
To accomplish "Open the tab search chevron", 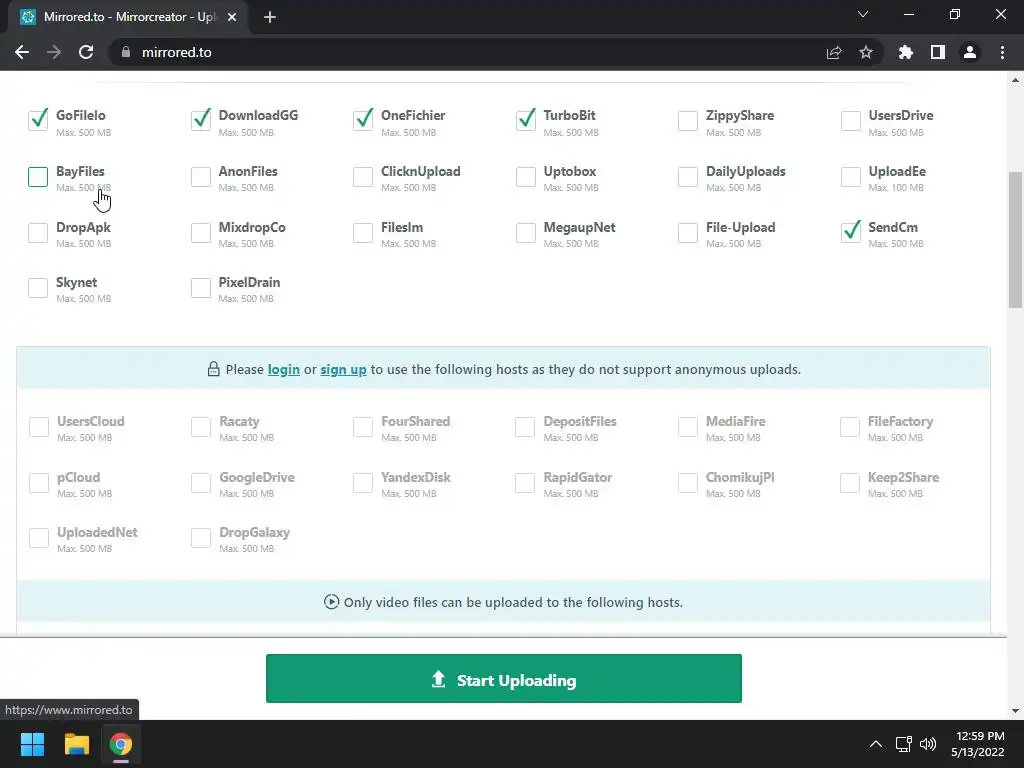I will 863,14.
